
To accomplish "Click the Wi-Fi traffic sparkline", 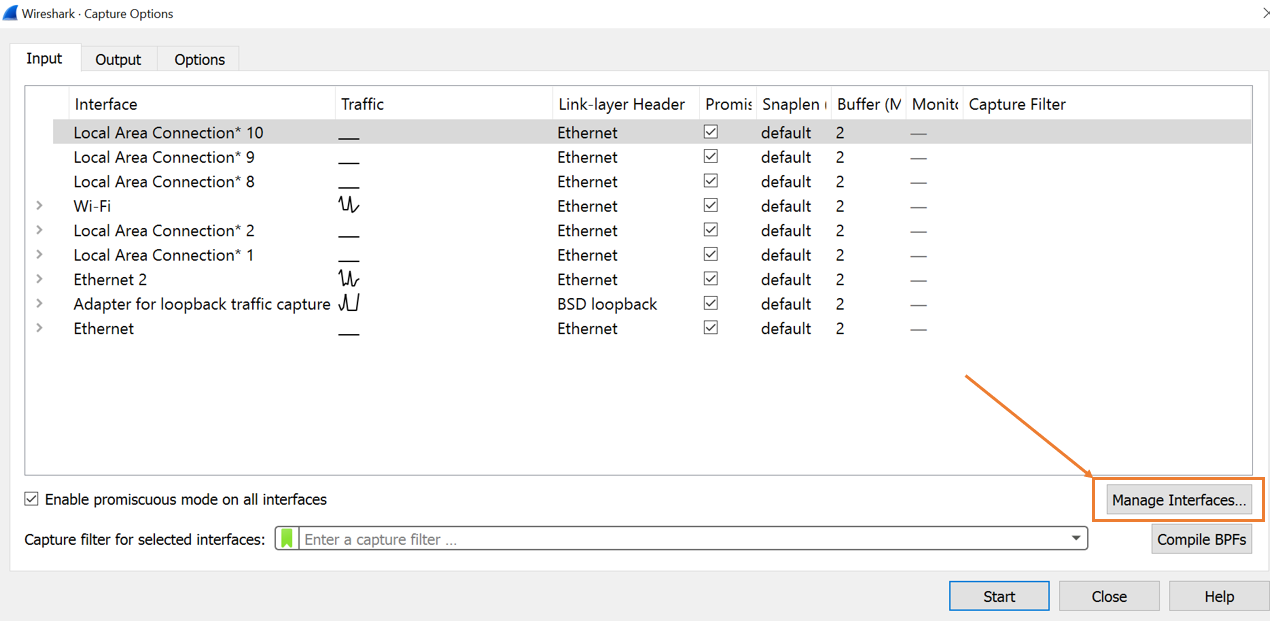I will 349,205.
